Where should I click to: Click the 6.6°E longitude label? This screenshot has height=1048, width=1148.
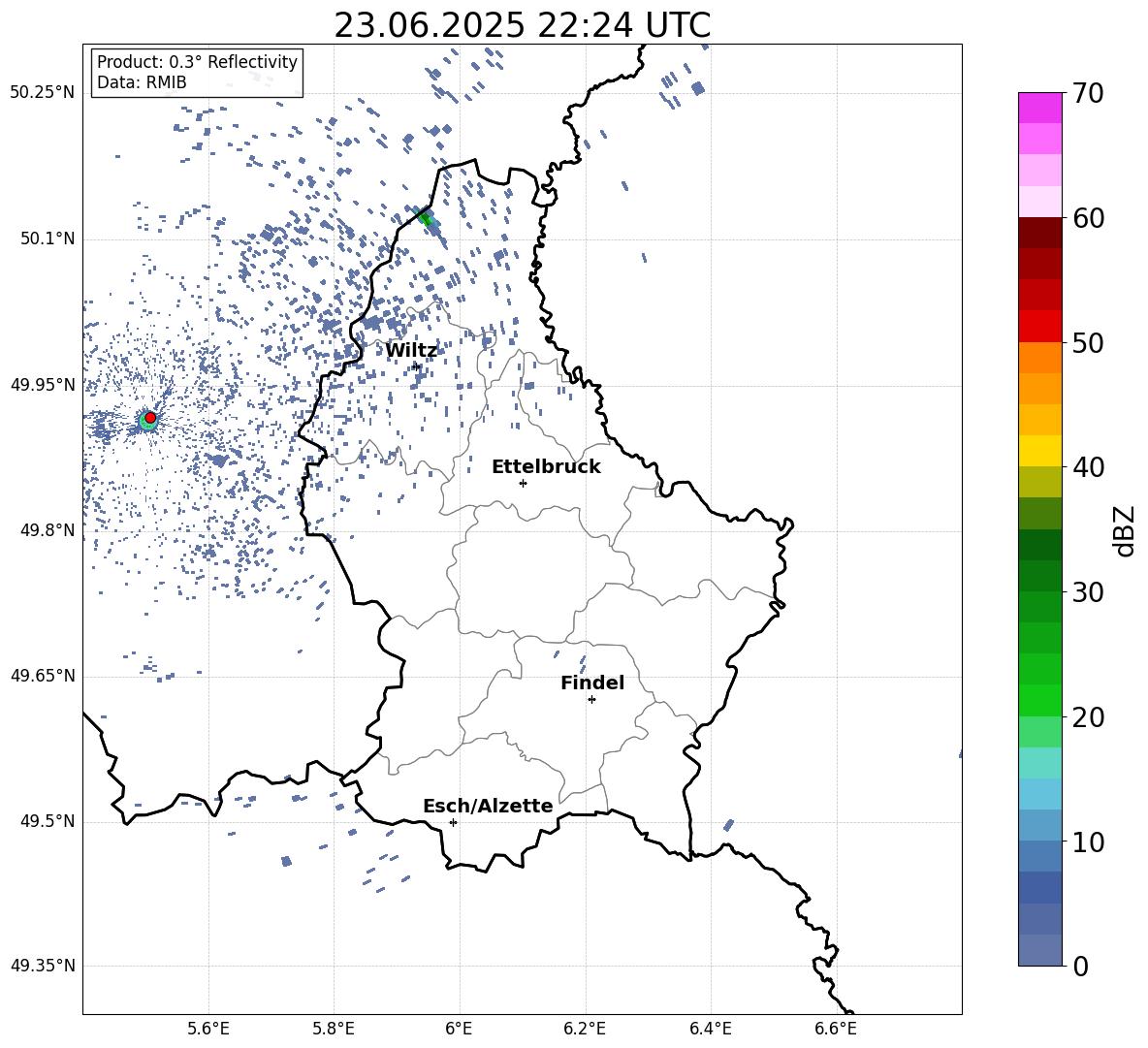pyautogui.click(x=836, y=1029)
